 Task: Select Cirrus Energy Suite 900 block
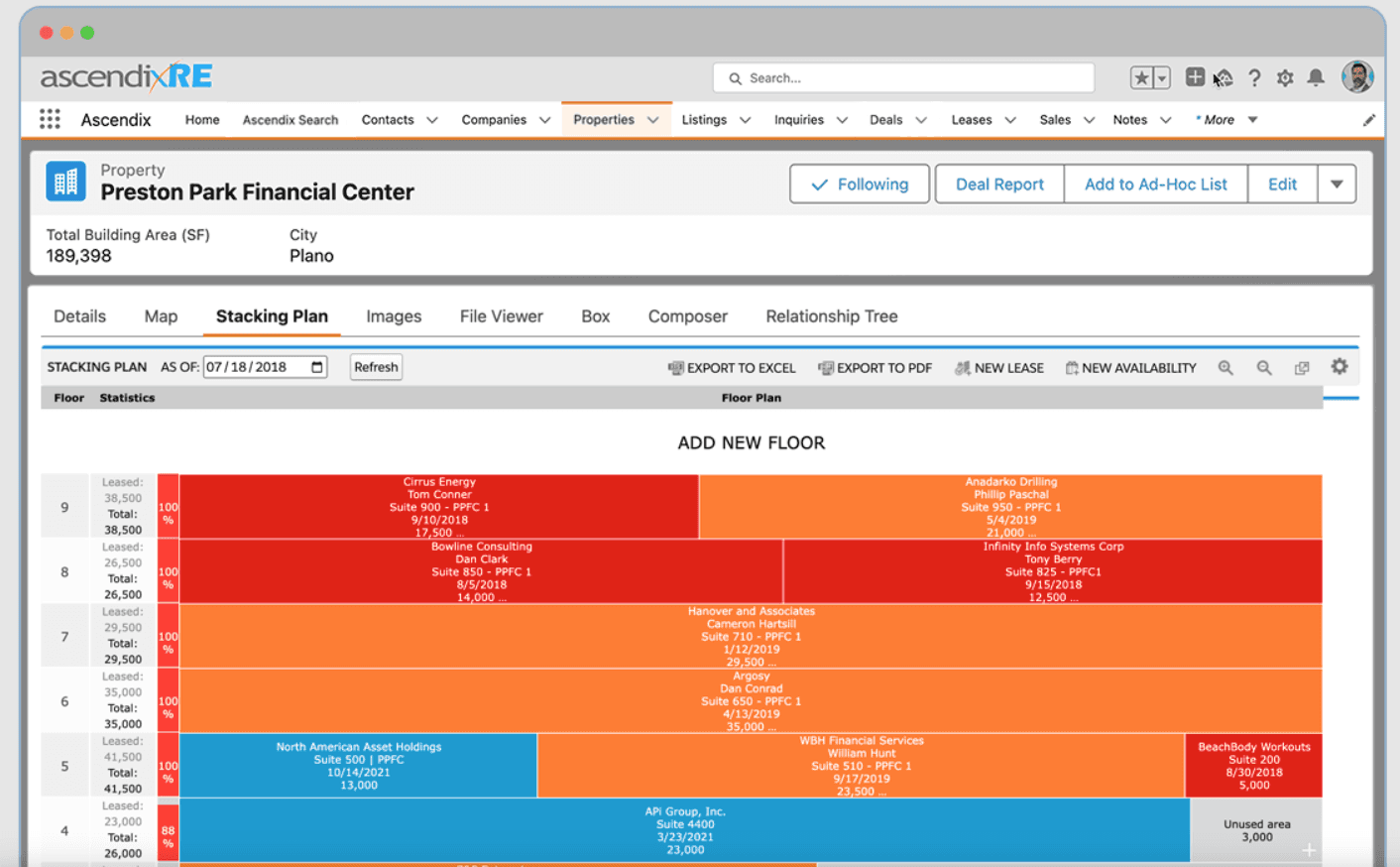(439, 507)
